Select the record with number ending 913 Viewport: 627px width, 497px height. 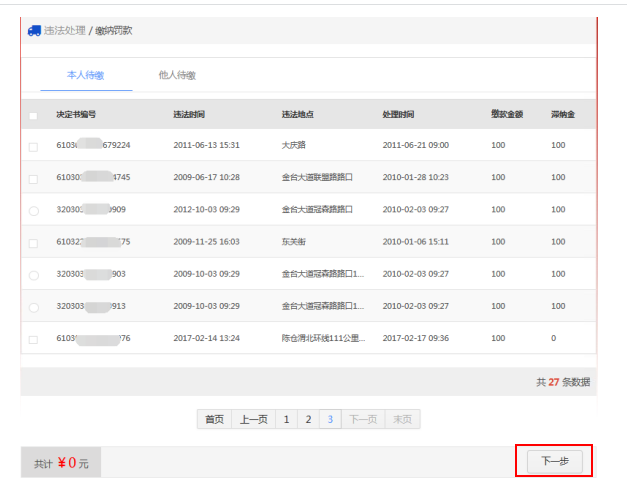[x=33, y=307]
